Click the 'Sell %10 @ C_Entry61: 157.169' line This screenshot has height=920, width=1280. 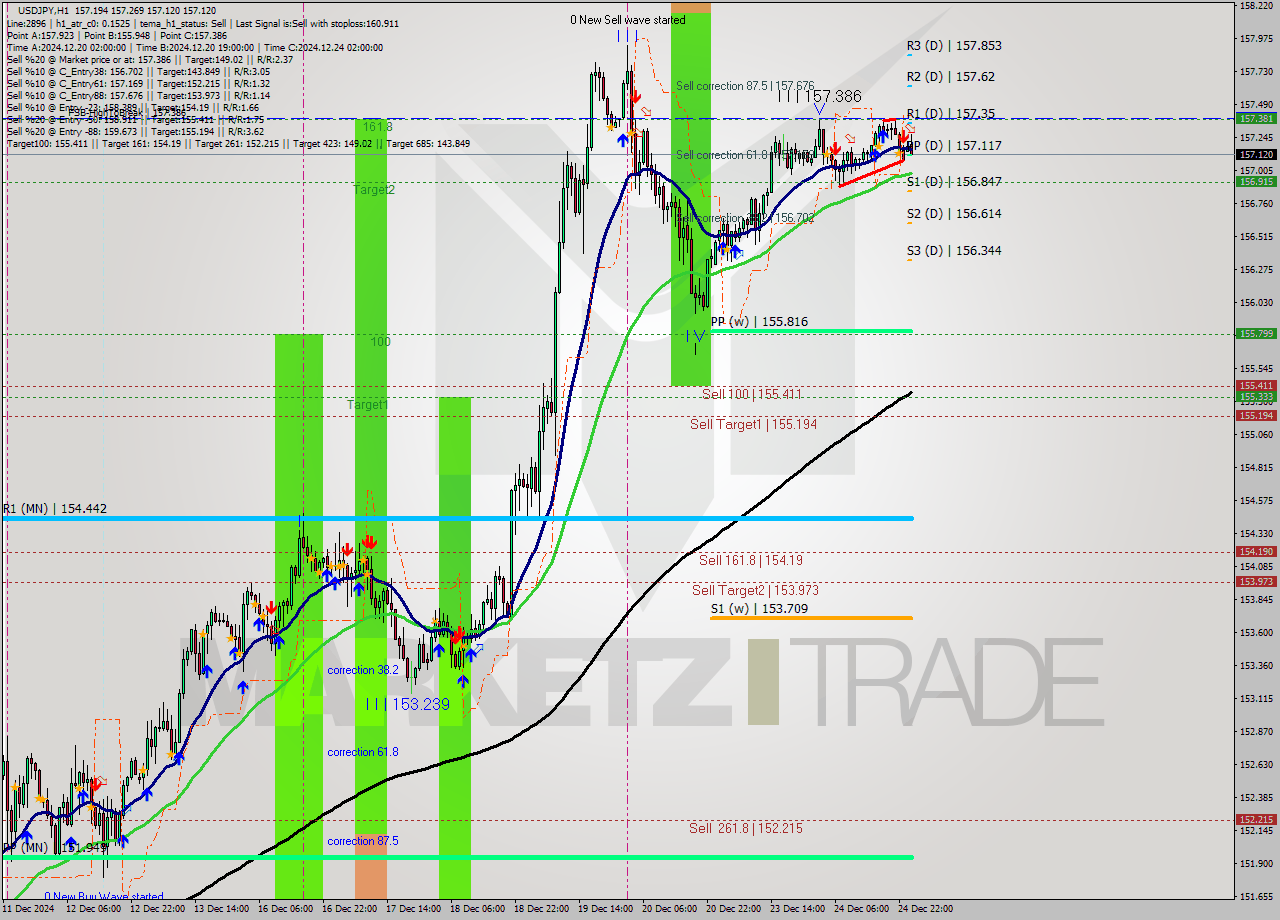[138, 83]
